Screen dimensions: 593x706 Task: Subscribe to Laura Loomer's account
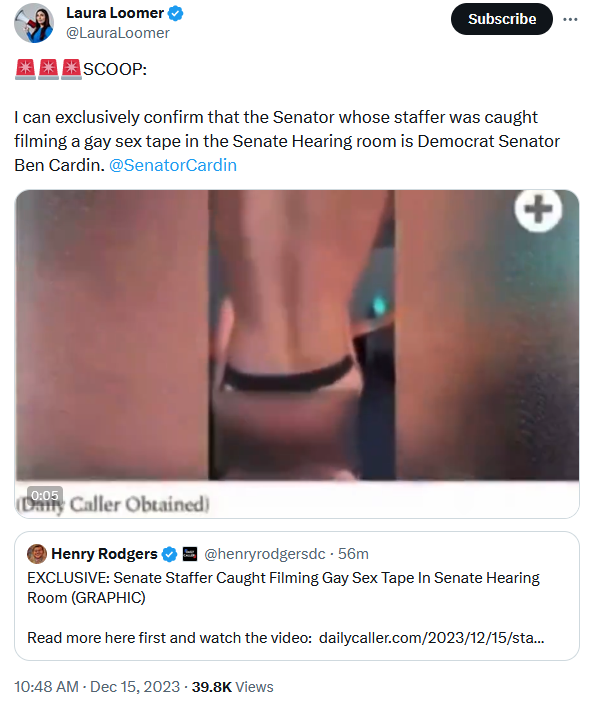(502, 19)
